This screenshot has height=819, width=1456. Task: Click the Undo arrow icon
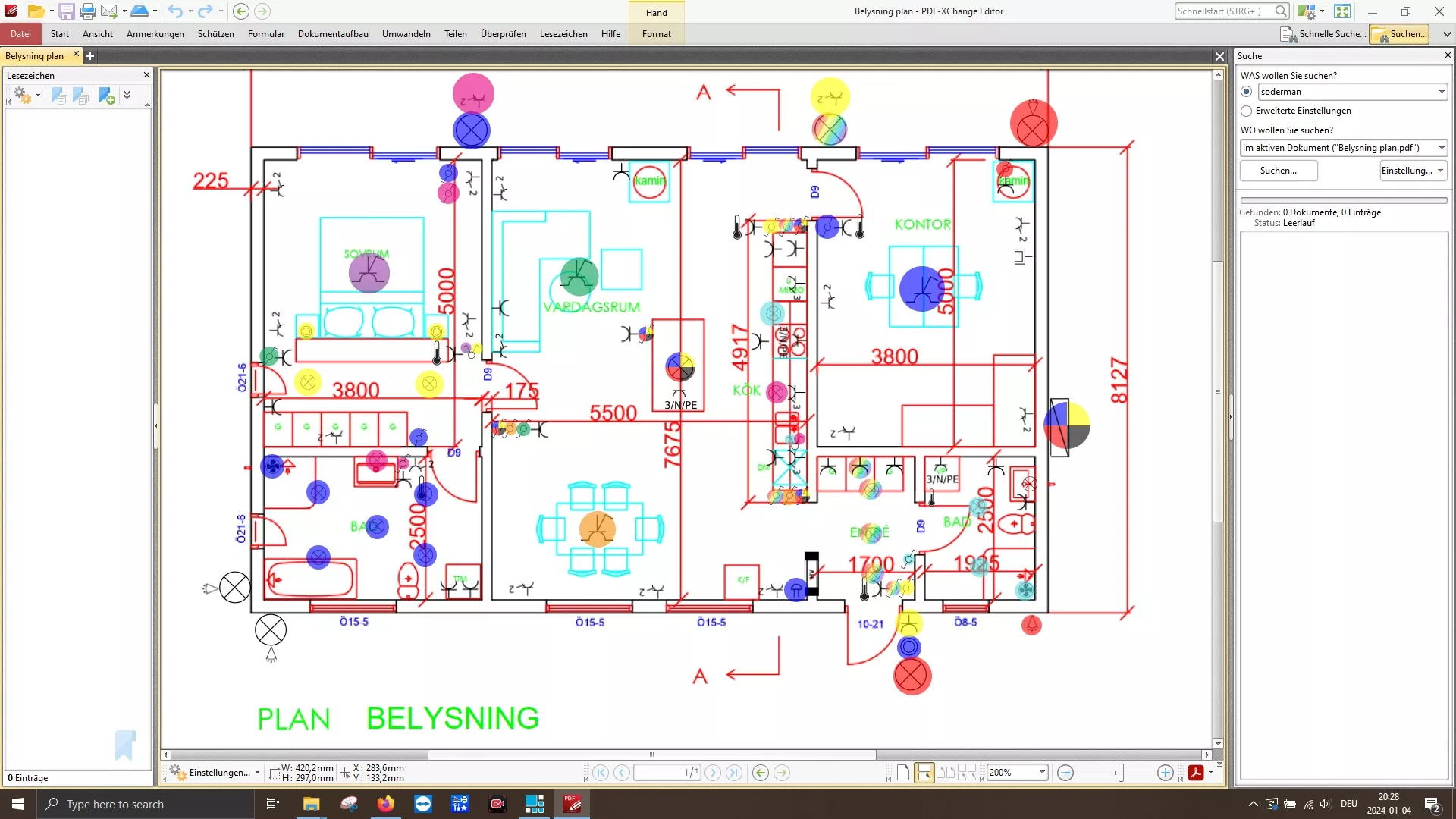click(175, 11)
